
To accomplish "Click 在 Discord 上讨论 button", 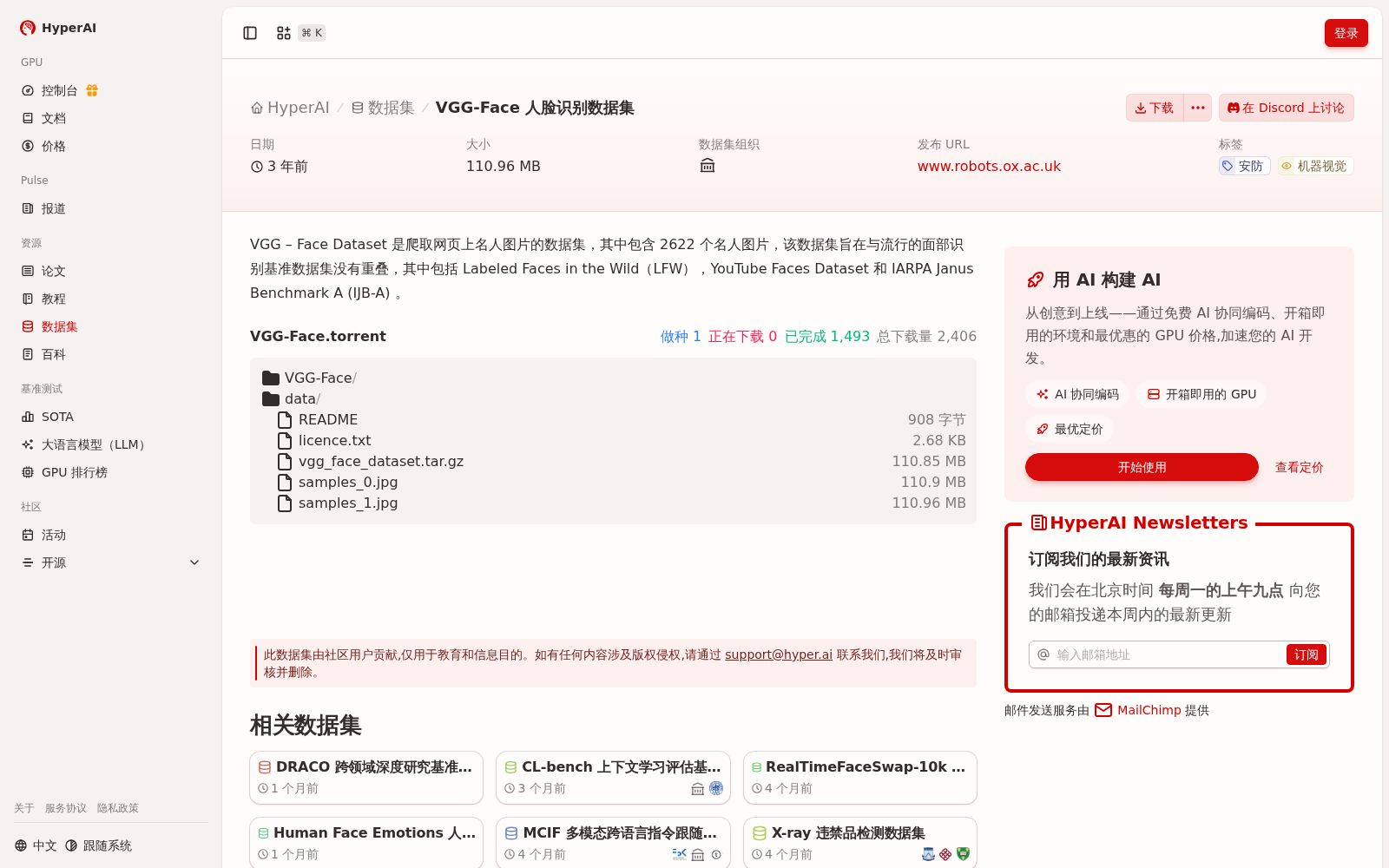I will pyautogui.click(x=1287, y=108).
